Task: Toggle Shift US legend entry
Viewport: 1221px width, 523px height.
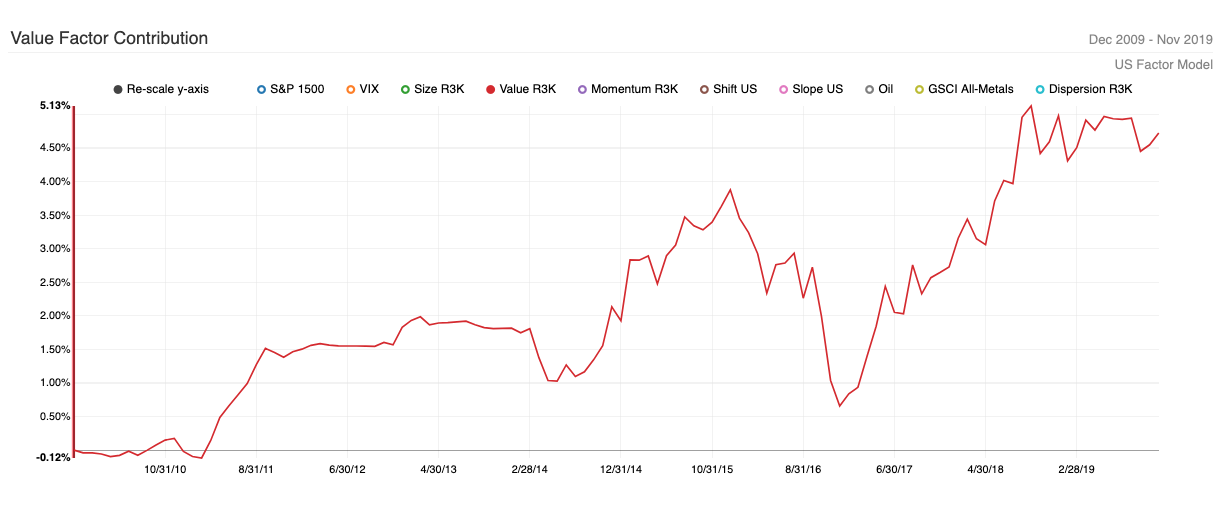Action: pos(728,89)
